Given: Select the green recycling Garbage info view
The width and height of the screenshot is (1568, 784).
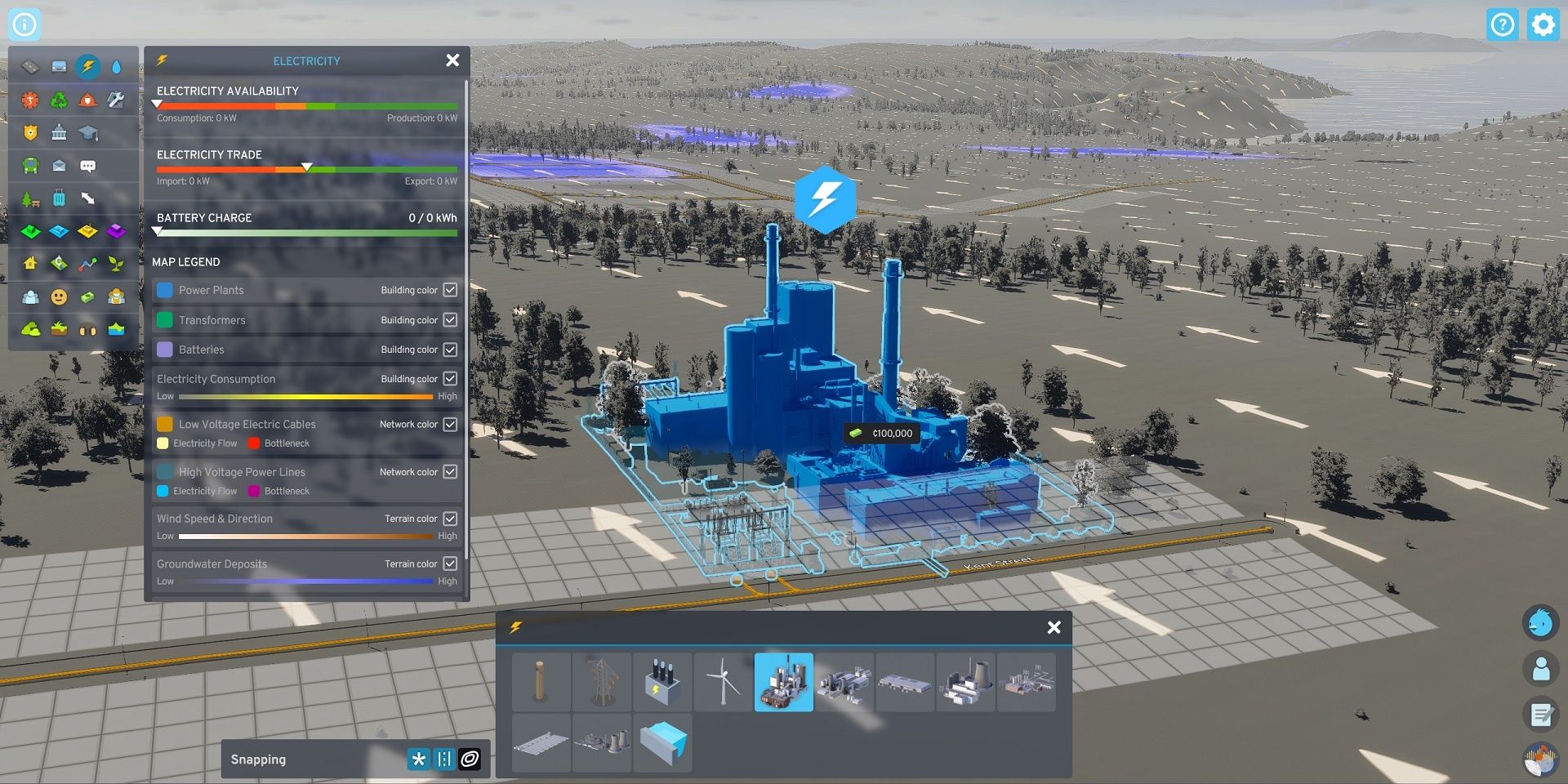Looking at the screenshot, I should (x=59, y=100).
